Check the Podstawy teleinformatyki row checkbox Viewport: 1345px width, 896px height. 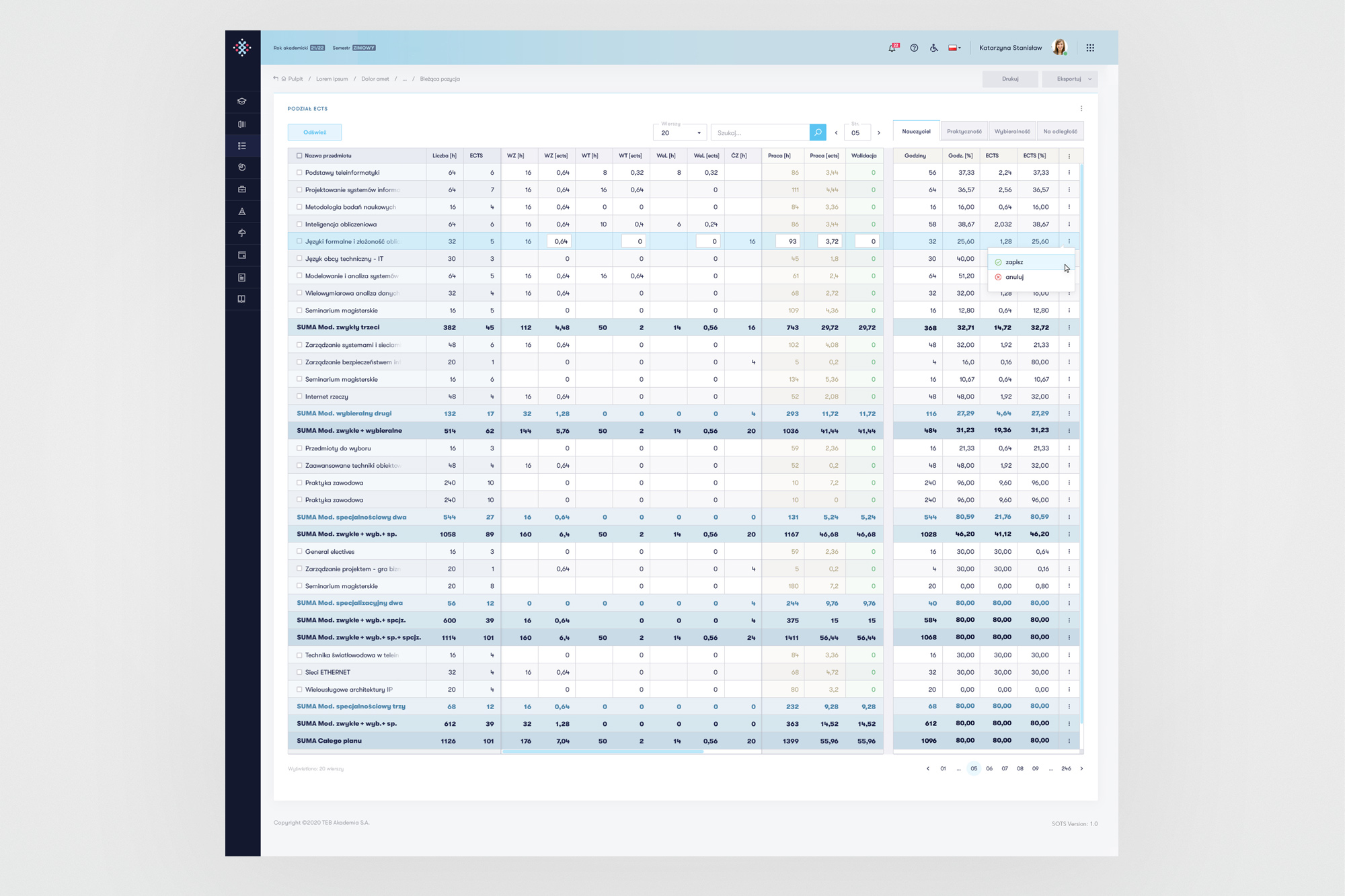(299, 173)
